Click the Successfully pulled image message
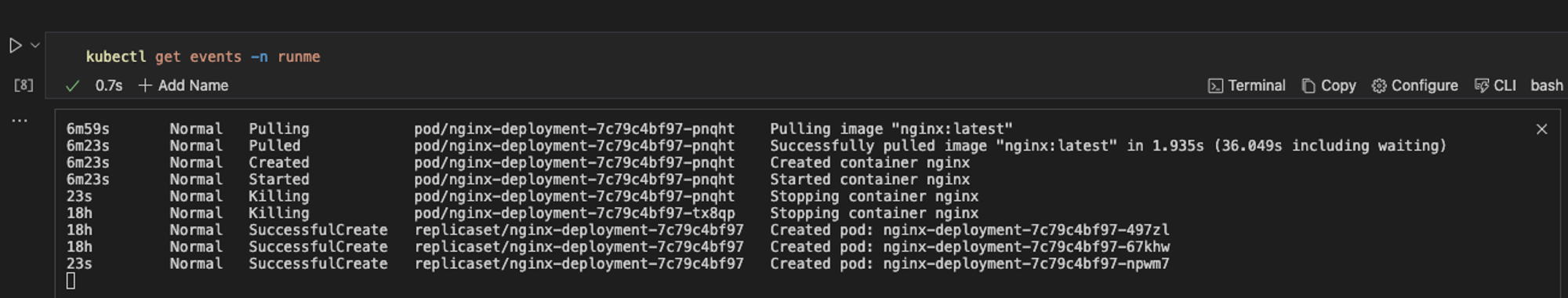The height and width of the screenshot is (298, 1568). (1108, 146)
